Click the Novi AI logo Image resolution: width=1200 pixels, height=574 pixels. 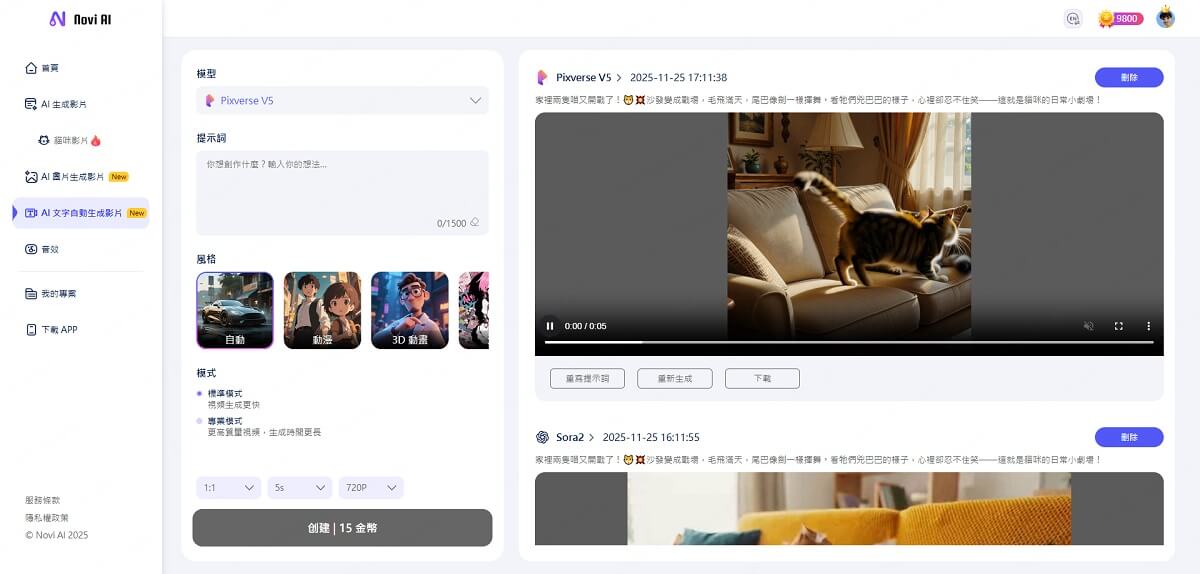[x=81, y=19]
